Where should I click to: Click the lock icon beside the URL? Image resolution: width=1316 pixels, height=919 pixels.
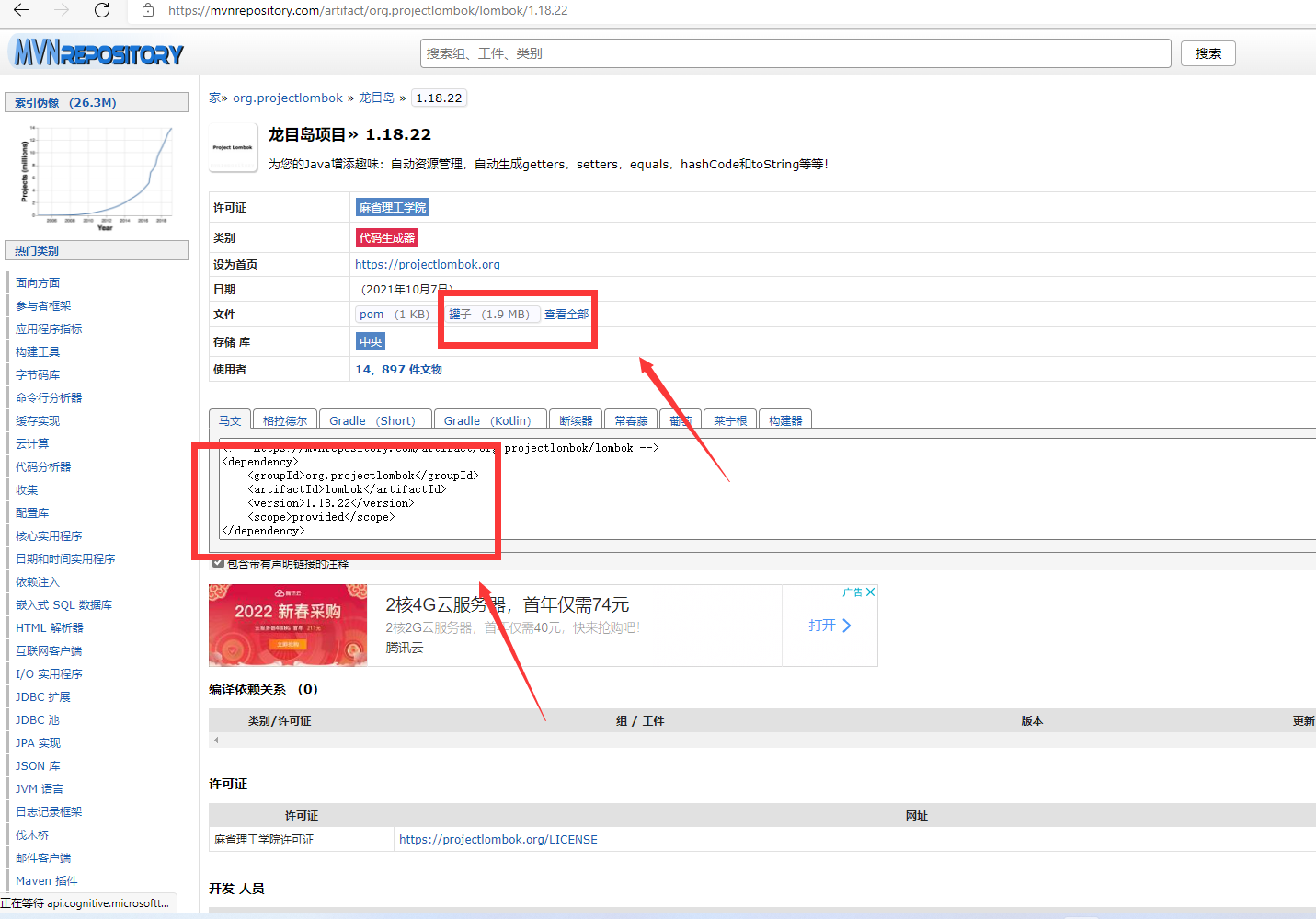[148, 10]
